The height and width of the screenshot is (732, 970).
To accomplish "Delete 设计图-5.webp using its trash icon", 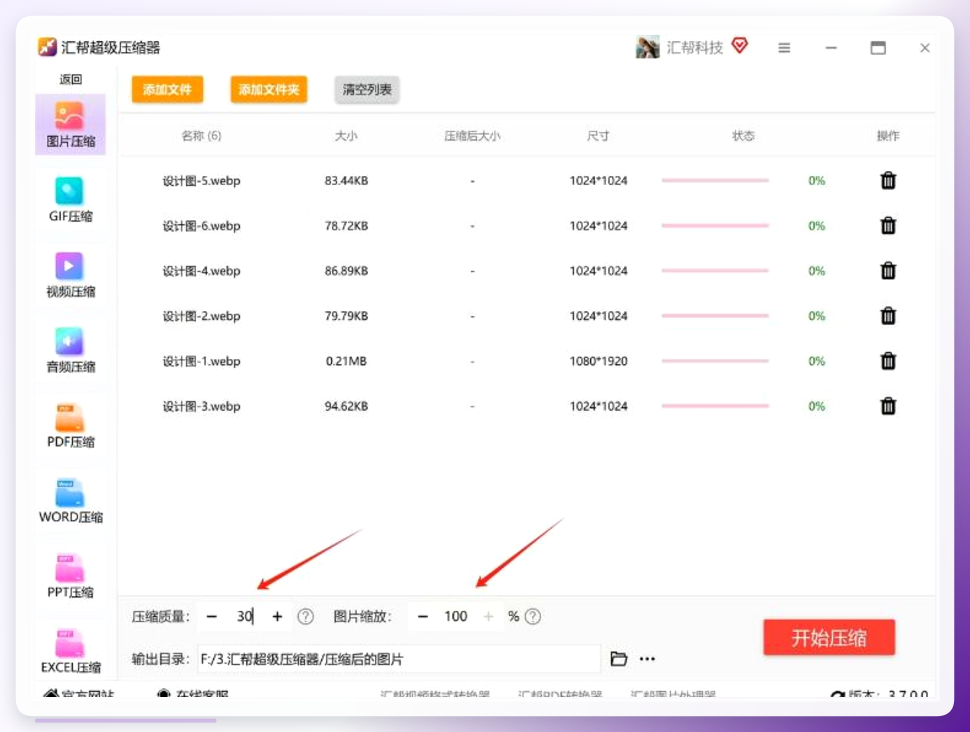I will point(888,180).
